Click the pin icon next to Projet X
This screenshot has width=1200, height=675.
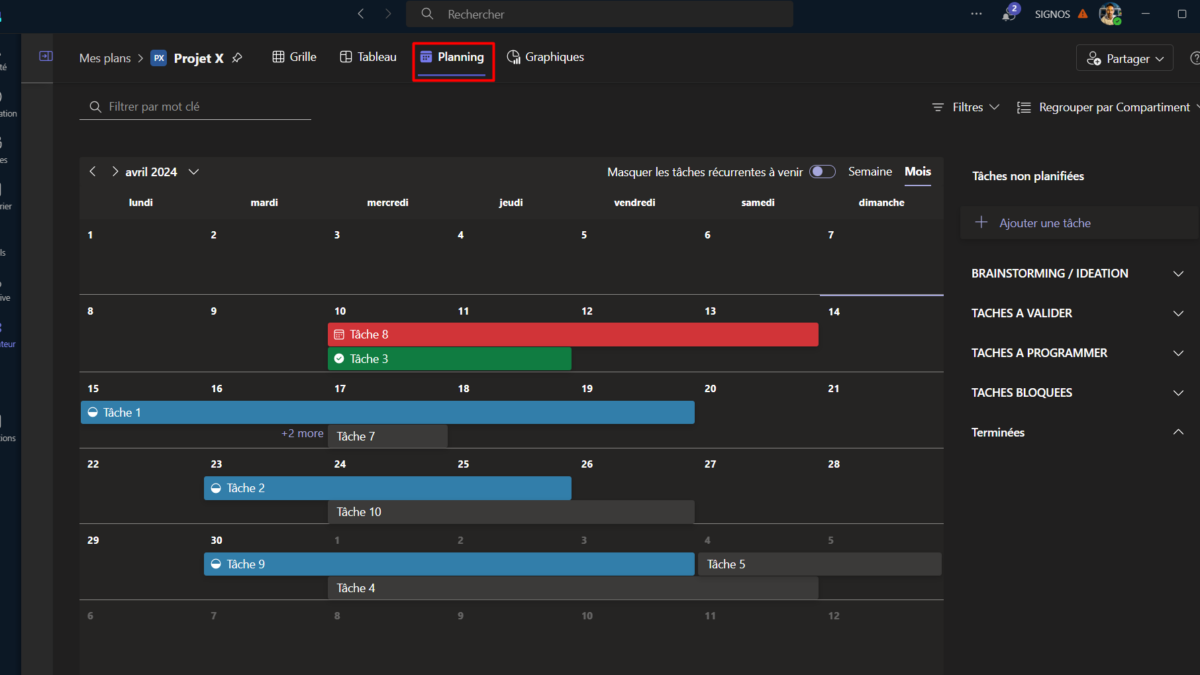click(x=237, y=58)
